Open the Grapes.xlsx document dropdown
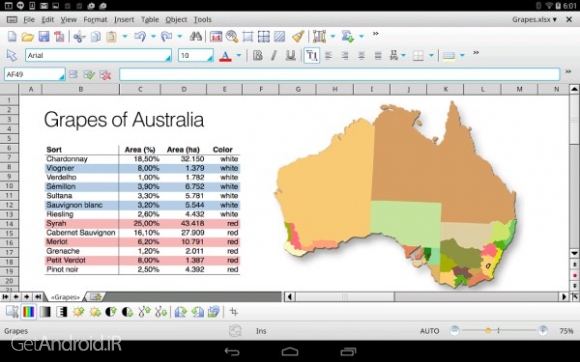This screenshot has height=362, width=580. pos(534,20)
